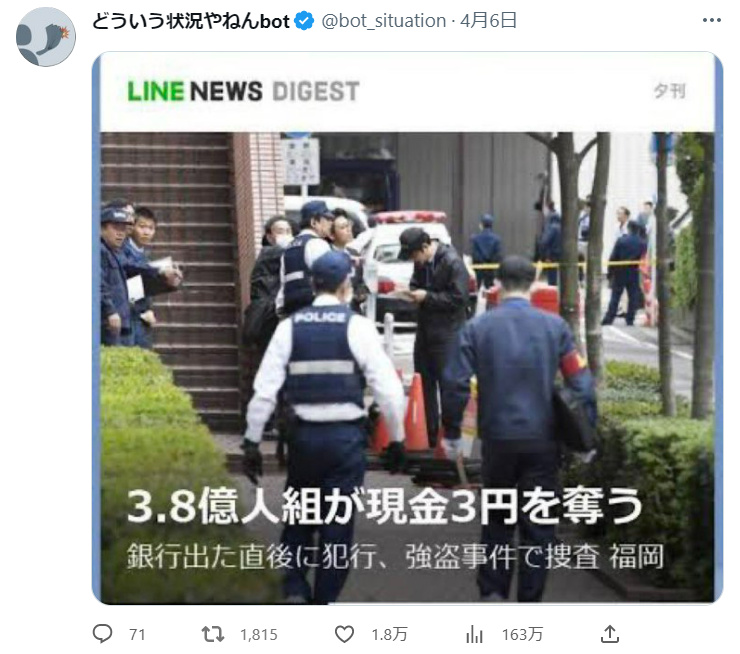Viewport: 740px width, 654px height.
Task: Open the 4月6日 tweet date link
Action: (x=488, y=21)
